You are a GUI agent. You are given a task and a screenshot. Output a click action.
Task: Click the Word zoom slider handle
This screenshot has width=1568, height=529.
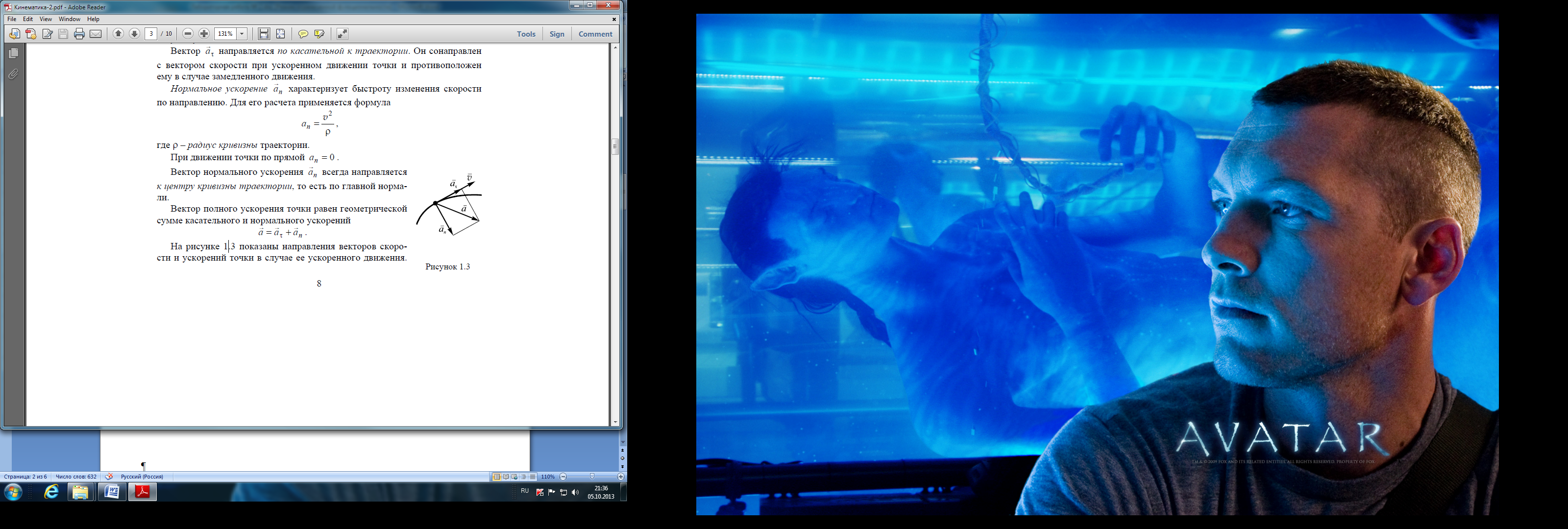click(591, 477)
